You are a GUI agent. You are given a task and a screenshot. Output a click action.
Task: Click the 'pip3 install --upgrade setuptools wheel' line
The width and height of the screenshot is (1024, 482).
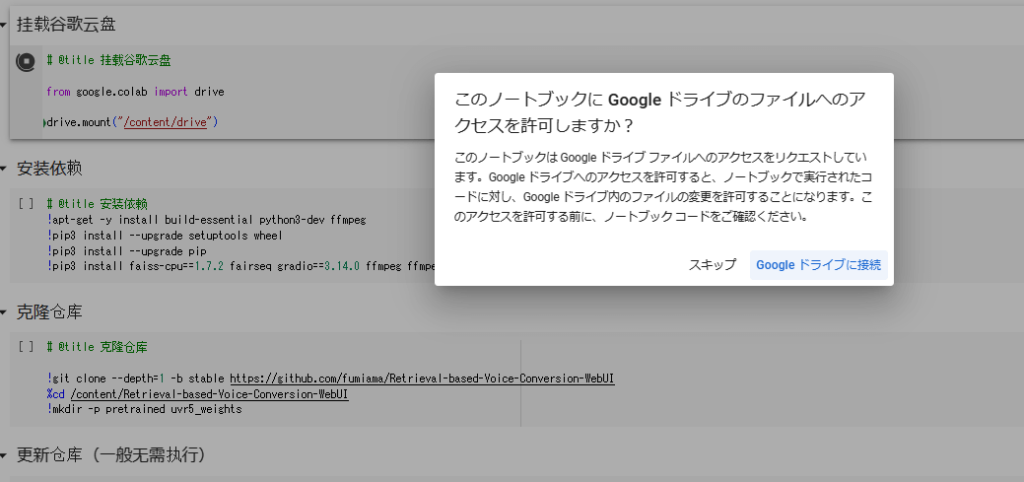(x=165, y=235)
